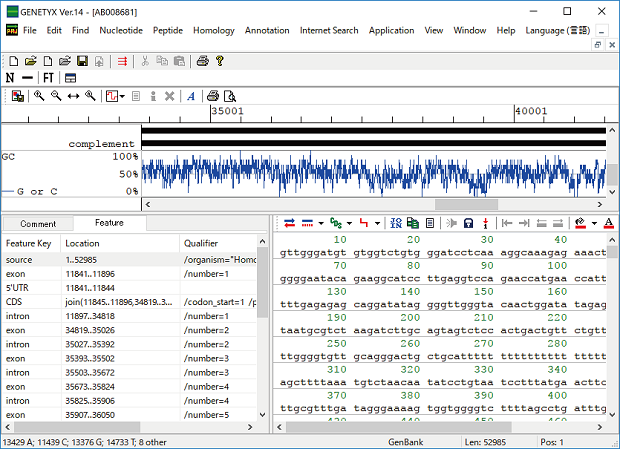Click the red underlined A font color

(x=608, y=222)
